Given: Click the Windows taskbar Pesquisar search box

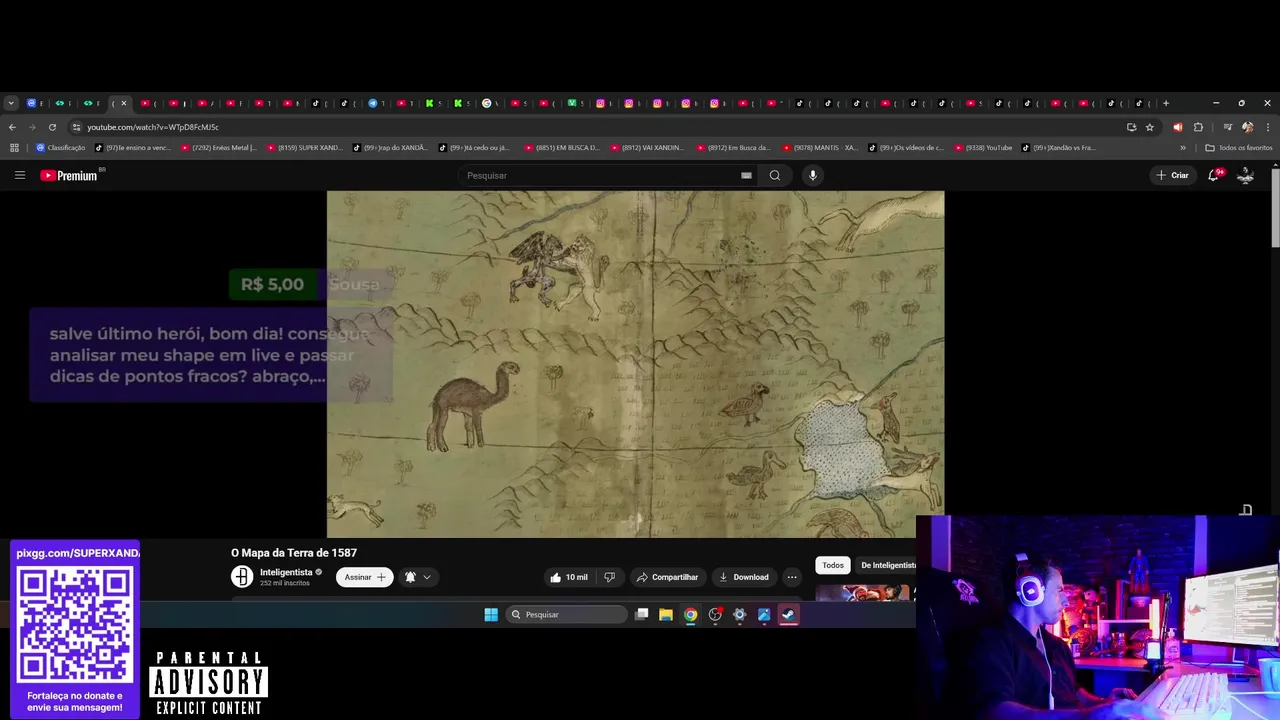Looking at the screenshot, I should coord(566,615).
